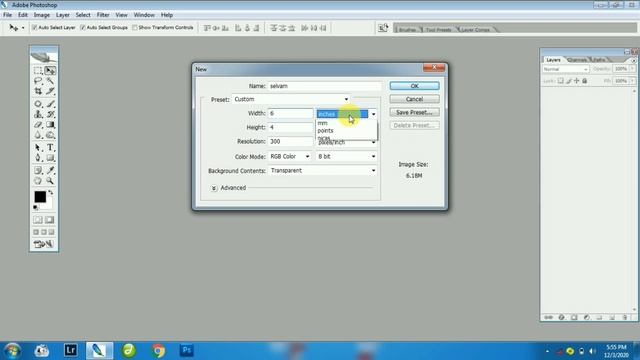640x360 pixels.
Task: Select the Zoom tool
Action: [50, 181]
